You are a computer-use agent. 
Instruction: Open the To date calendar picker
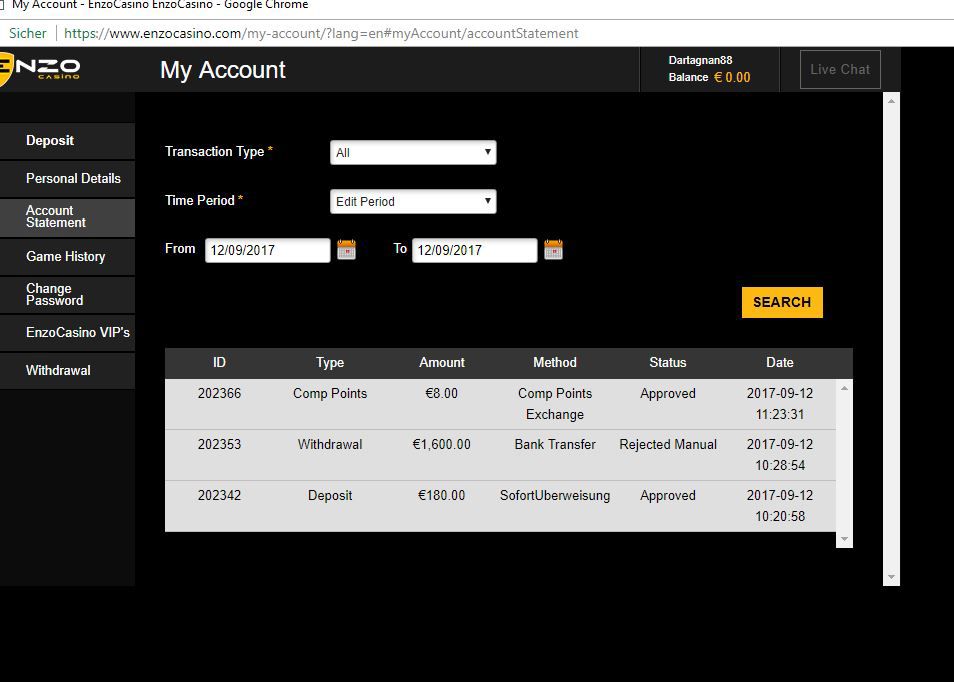coord(553,249)
